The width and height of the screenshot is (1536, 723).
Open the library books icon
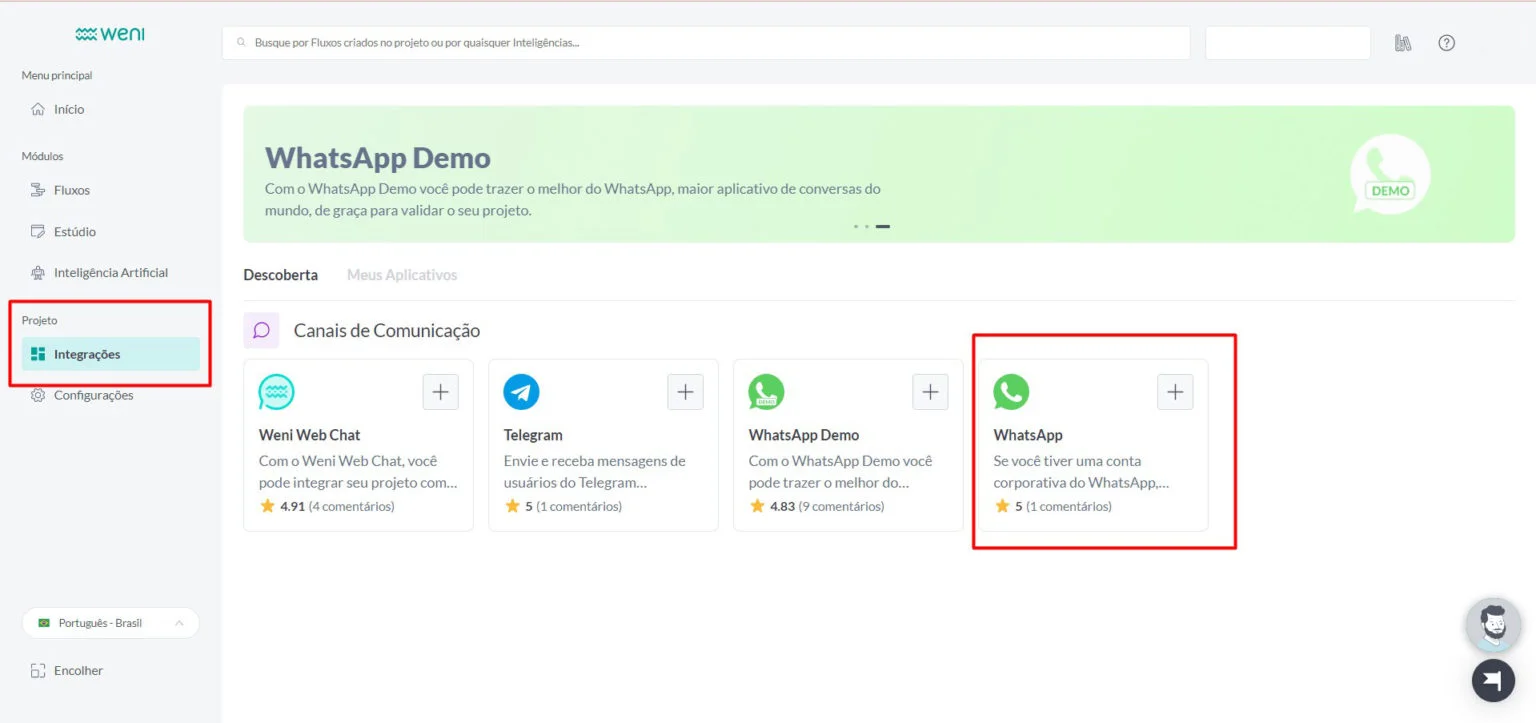tap(1403, 43)
